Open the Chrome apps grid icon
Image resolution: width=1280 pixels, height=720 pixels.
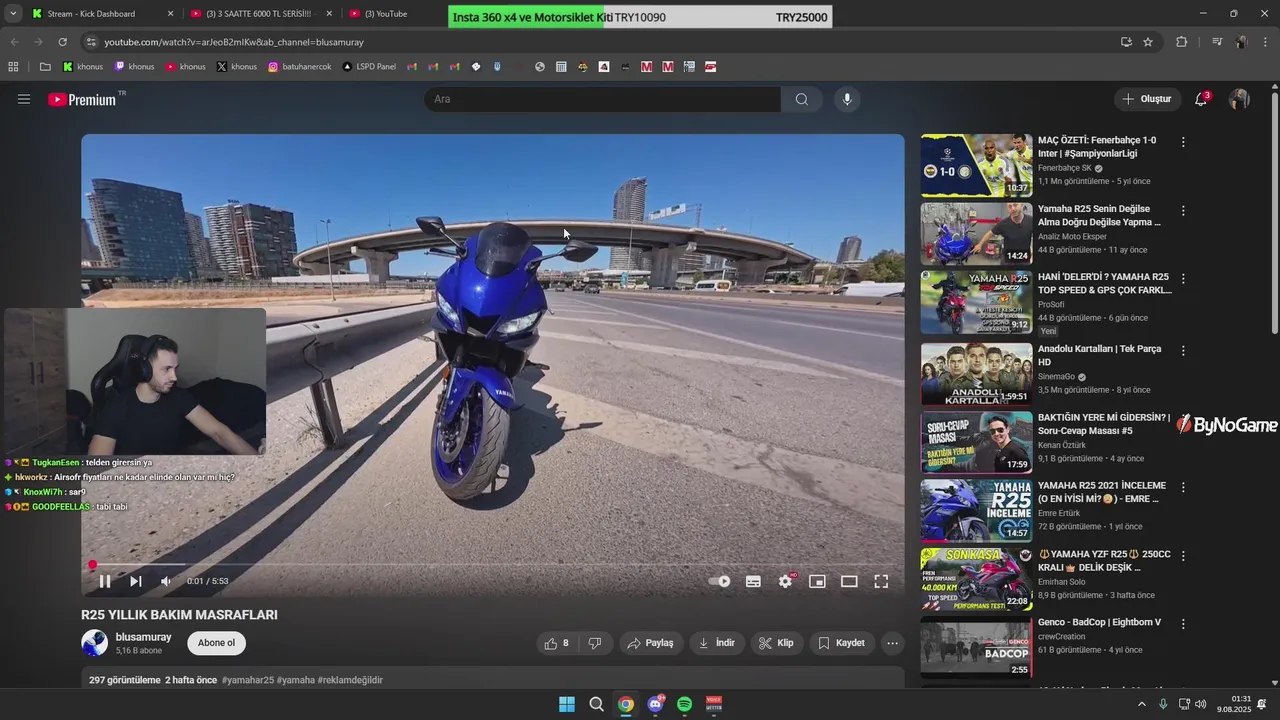tap(14, 67)
